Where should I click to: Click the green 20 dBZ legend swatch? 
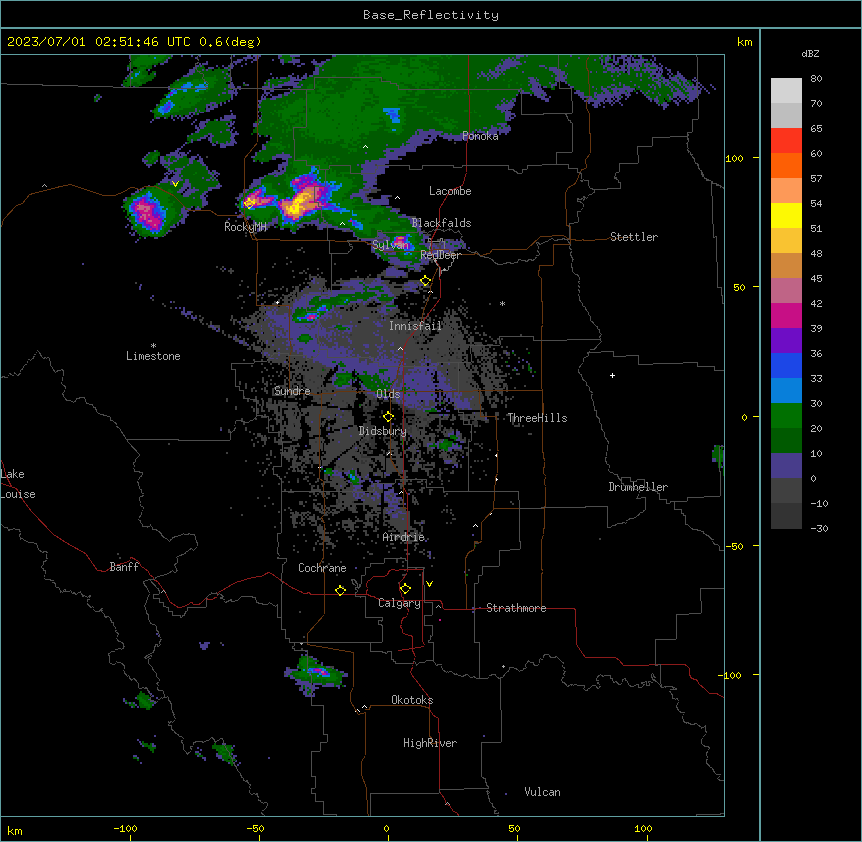pyautogui.click(x=786, y=416)
